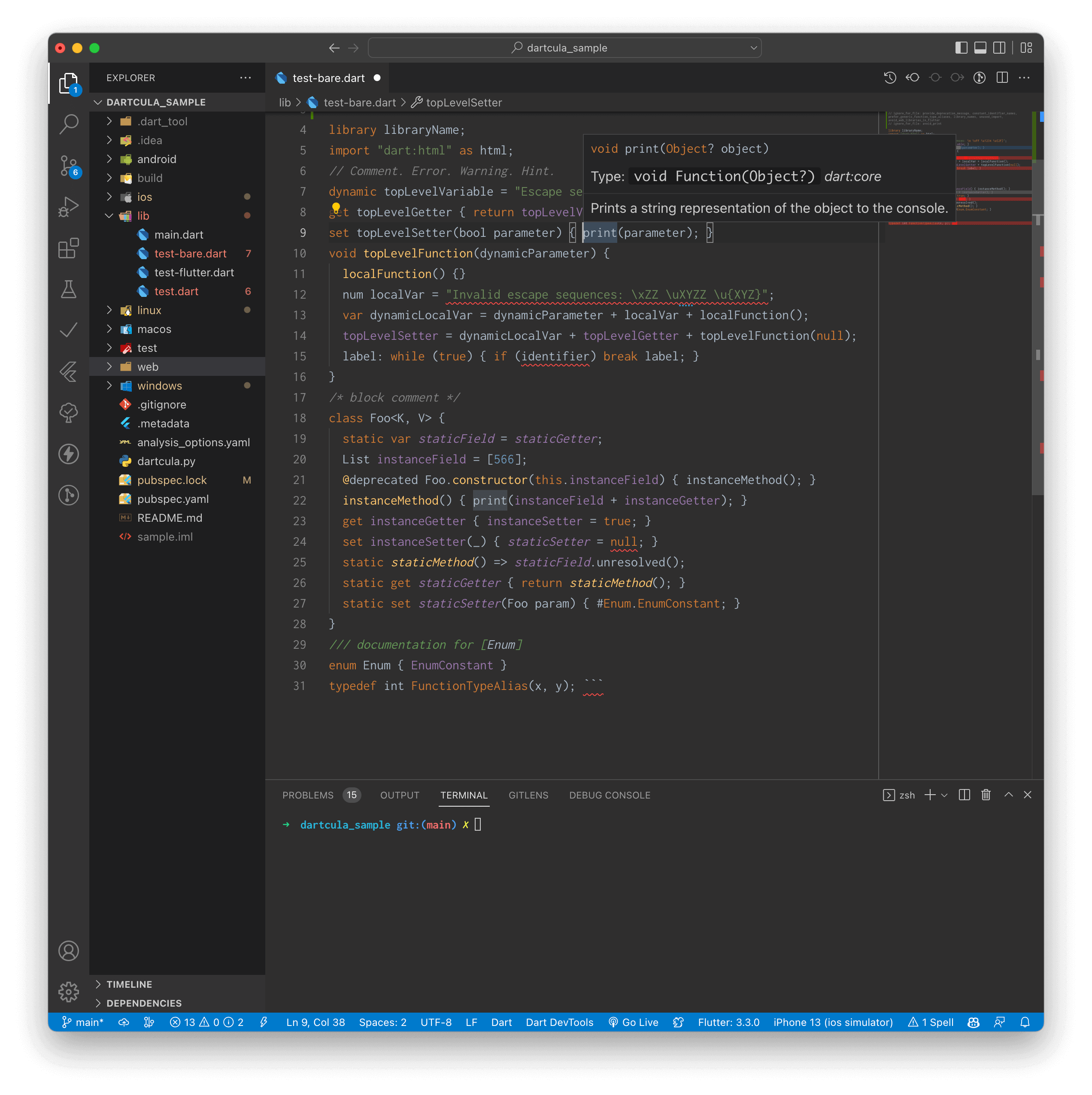Open the Search view in activity bar
The width and height of the screenshot is (1092, 1095).
click(69, 124)
